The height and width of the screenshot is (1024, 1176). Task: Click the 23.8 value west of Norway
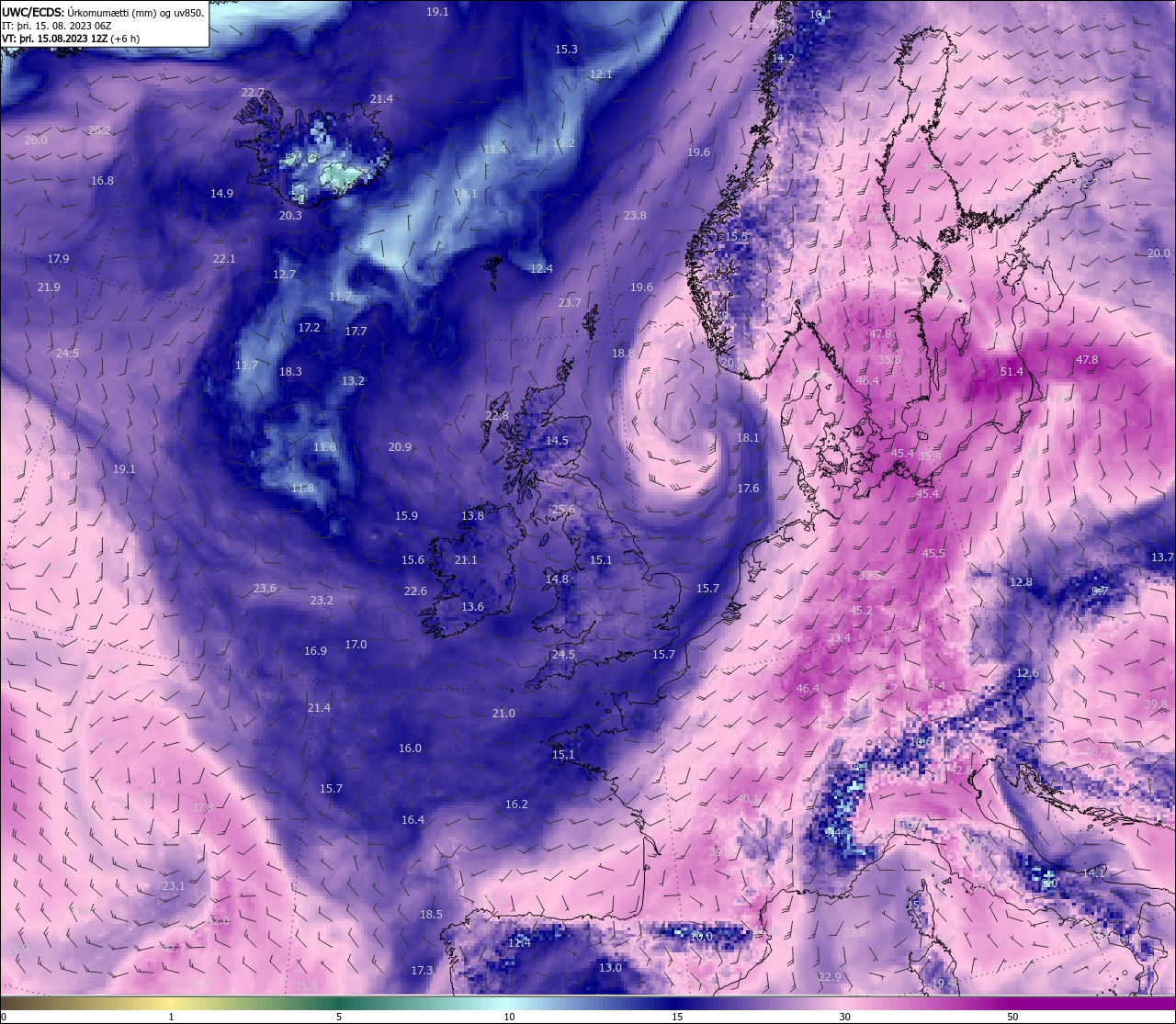point(635,215)
